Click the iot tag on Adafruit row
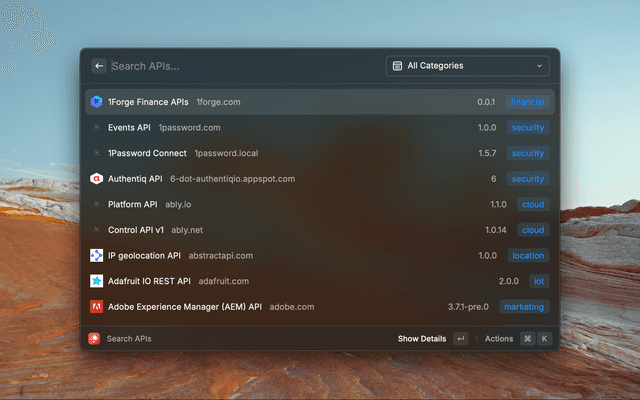This screenshot has width=640, height=400. [x=539, y=281]
